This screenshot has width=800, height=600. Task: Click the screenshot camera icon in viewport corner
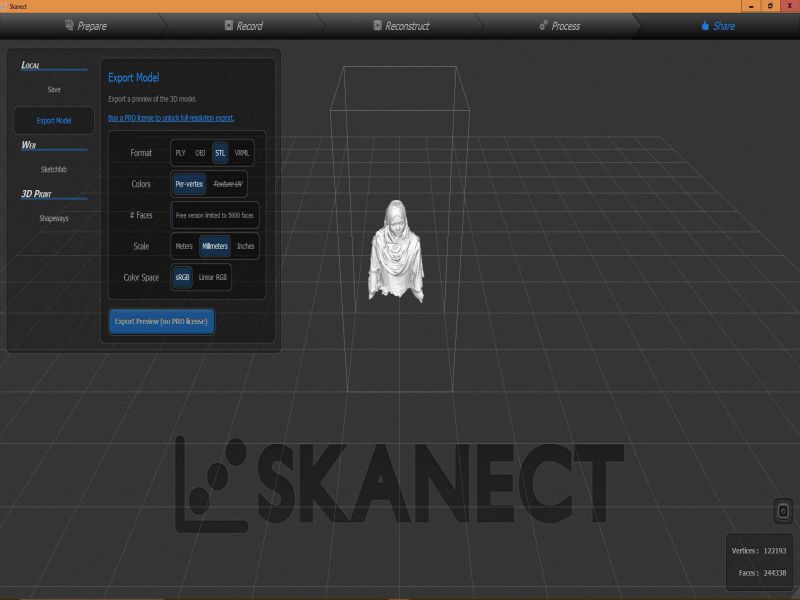point(783,511)
